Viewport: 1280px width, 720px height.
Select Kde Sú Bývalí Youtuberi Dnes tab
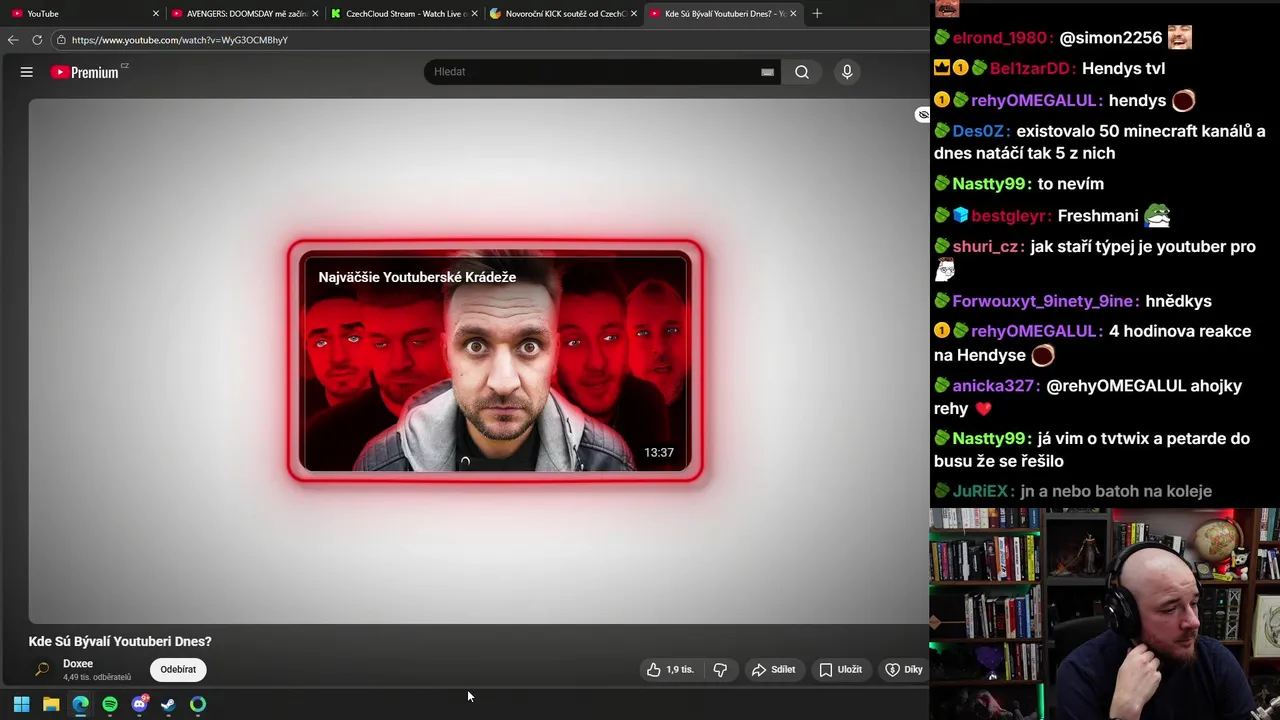point(724,14)
